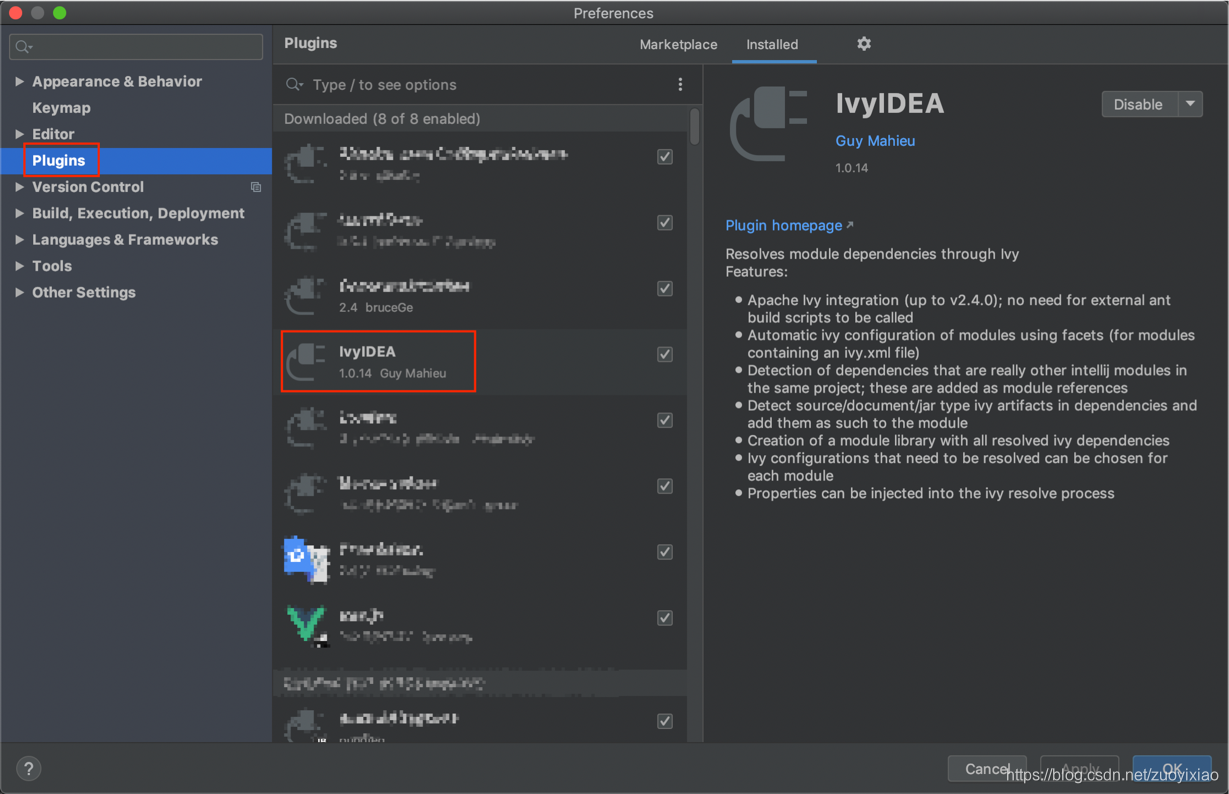Click the plug icon of the bruceGe plugin

pyautogui.click(x=307, y=295)
